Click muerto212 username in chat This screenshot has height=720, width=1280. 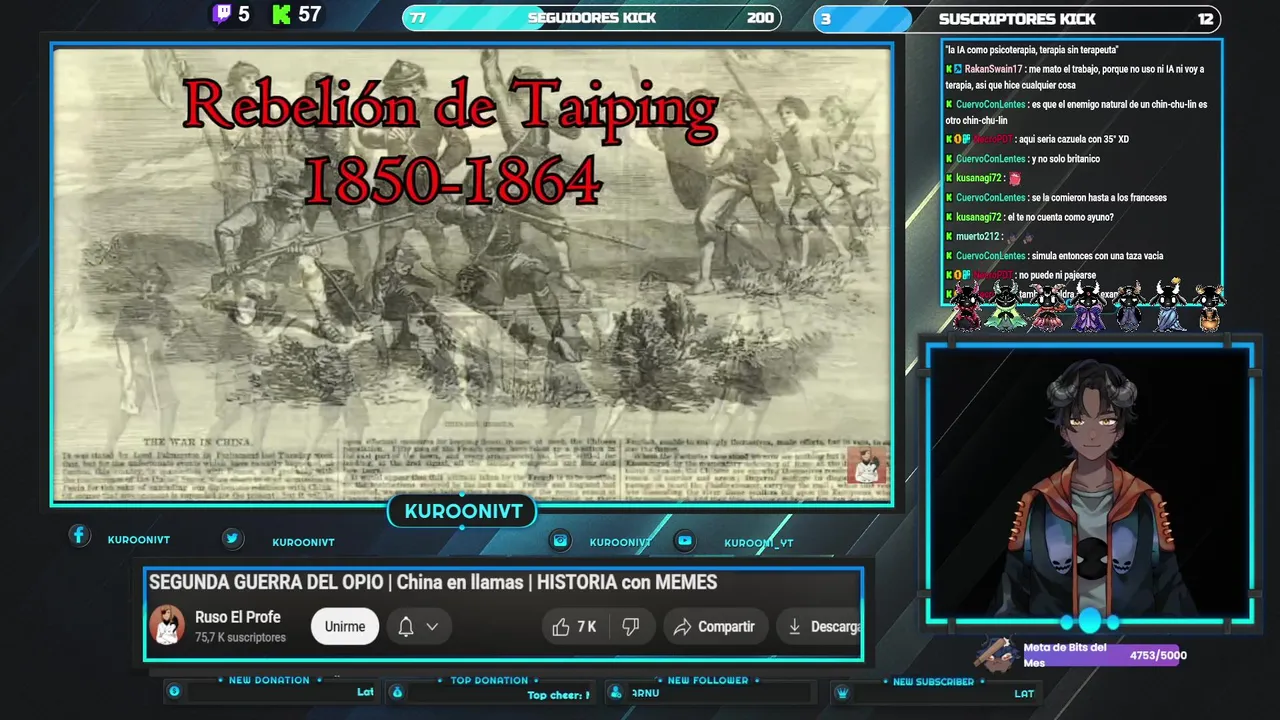(x=977, y=236)
